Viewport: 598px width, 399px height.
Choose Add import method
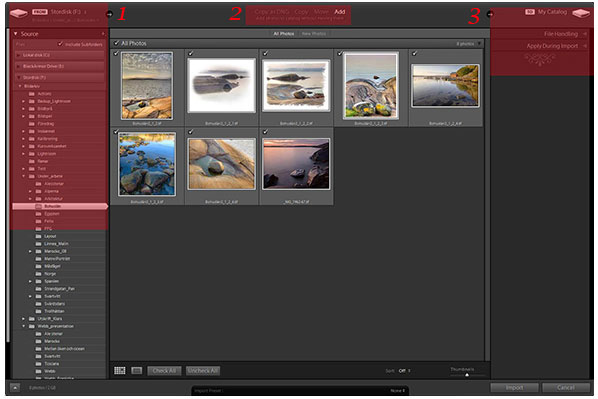(339, 12)
